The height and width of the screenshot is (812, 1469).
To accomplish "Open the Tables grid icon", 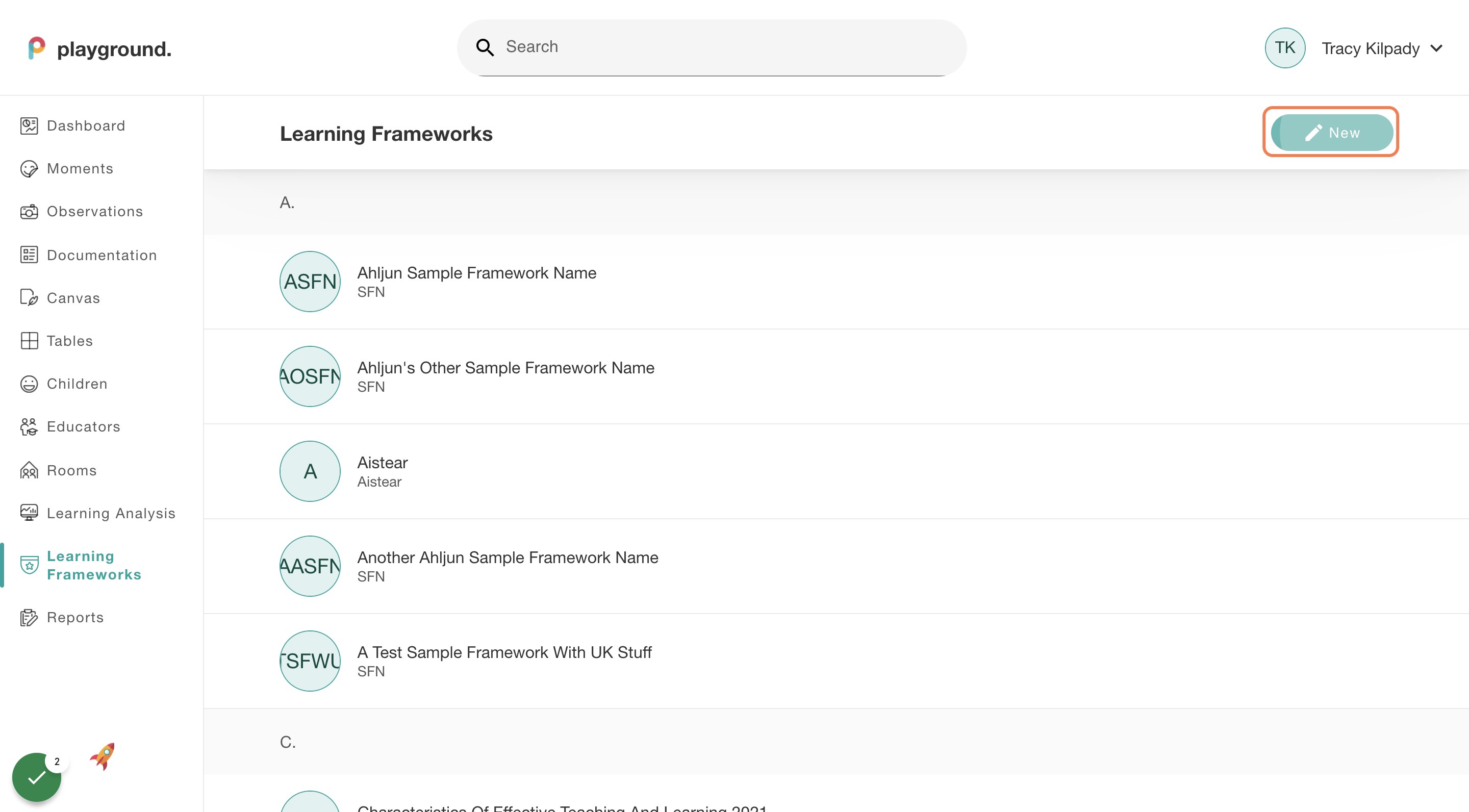I will tap(29, 340).
